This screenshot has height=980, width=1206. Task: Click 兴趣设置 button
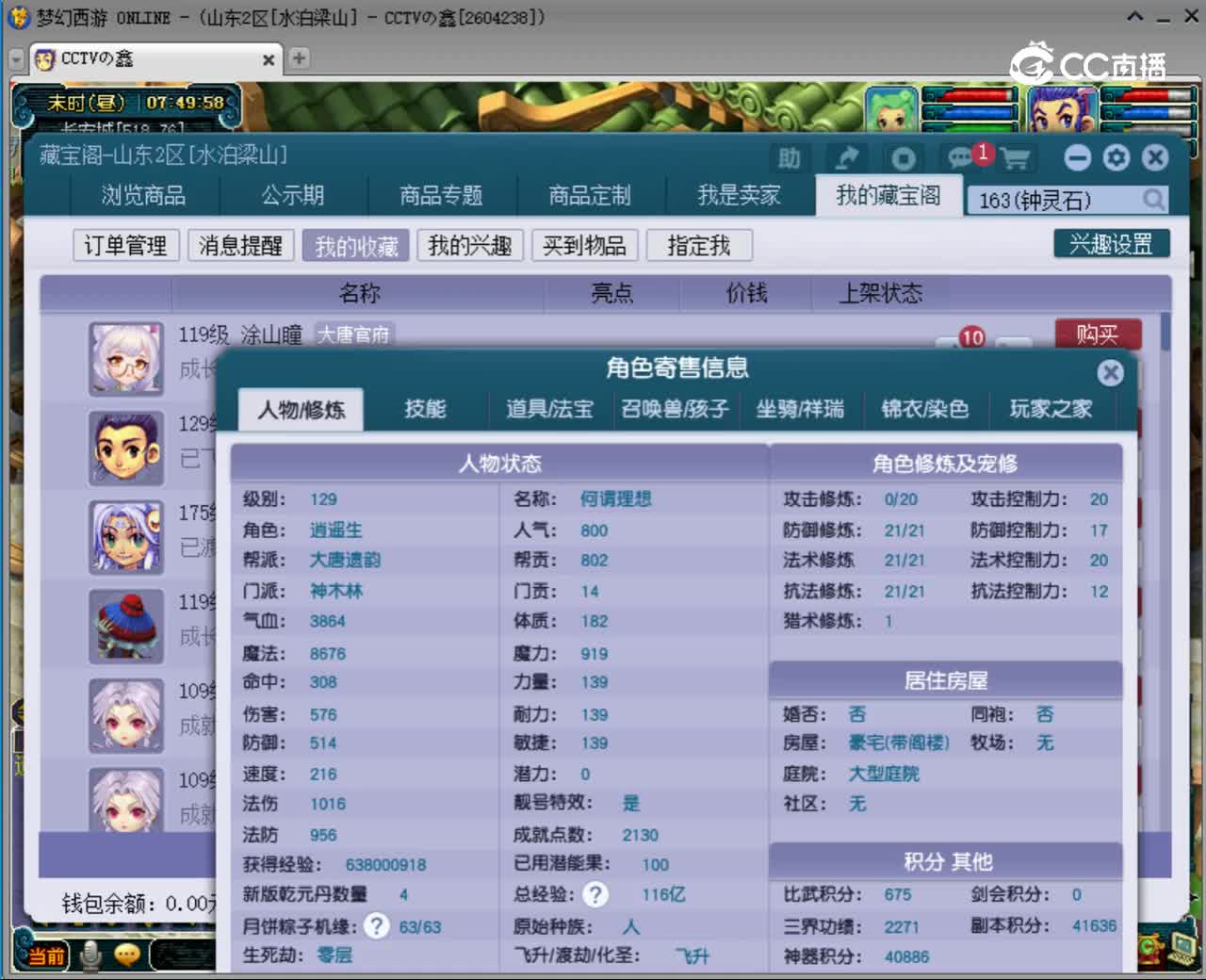click(x=1112, y=244)
